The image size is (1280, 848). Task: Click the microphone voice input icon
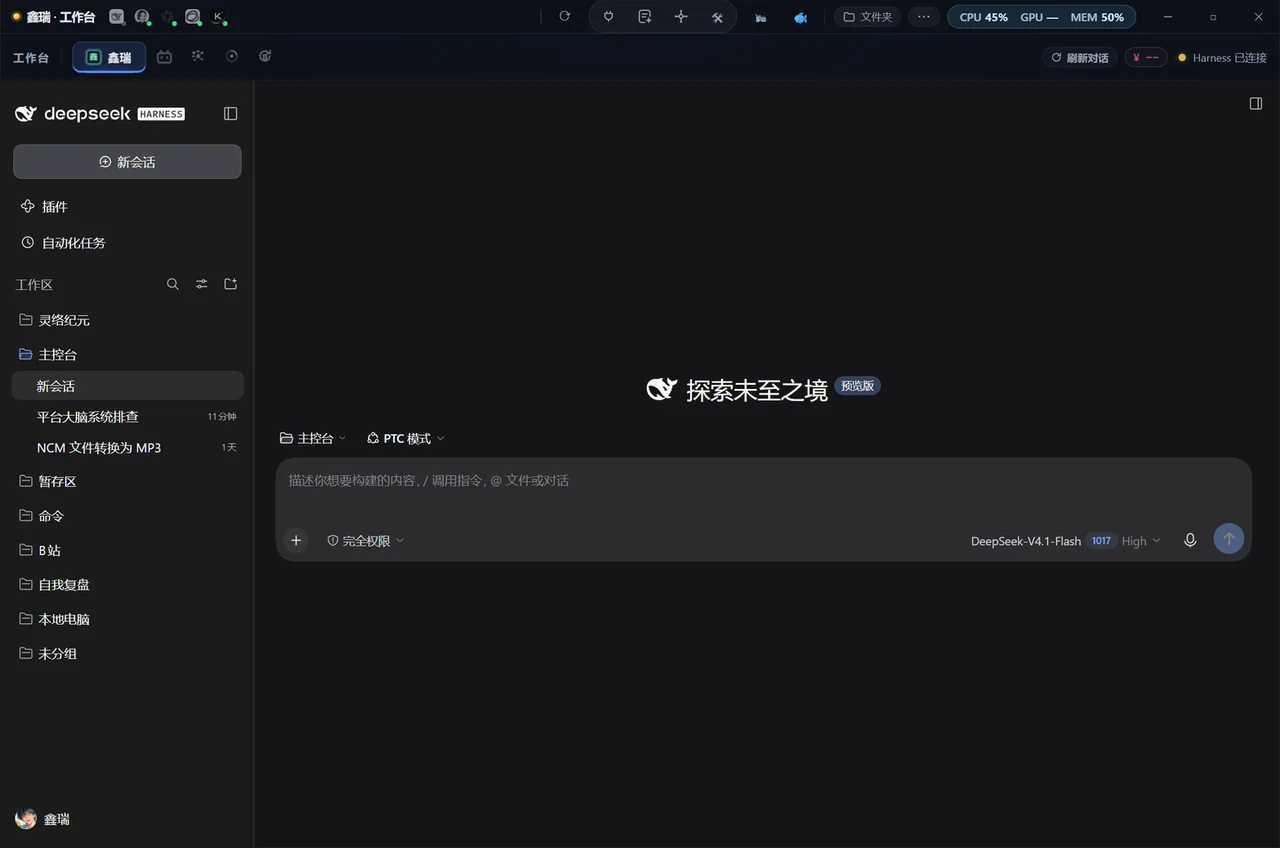(x=1190, y=540)
